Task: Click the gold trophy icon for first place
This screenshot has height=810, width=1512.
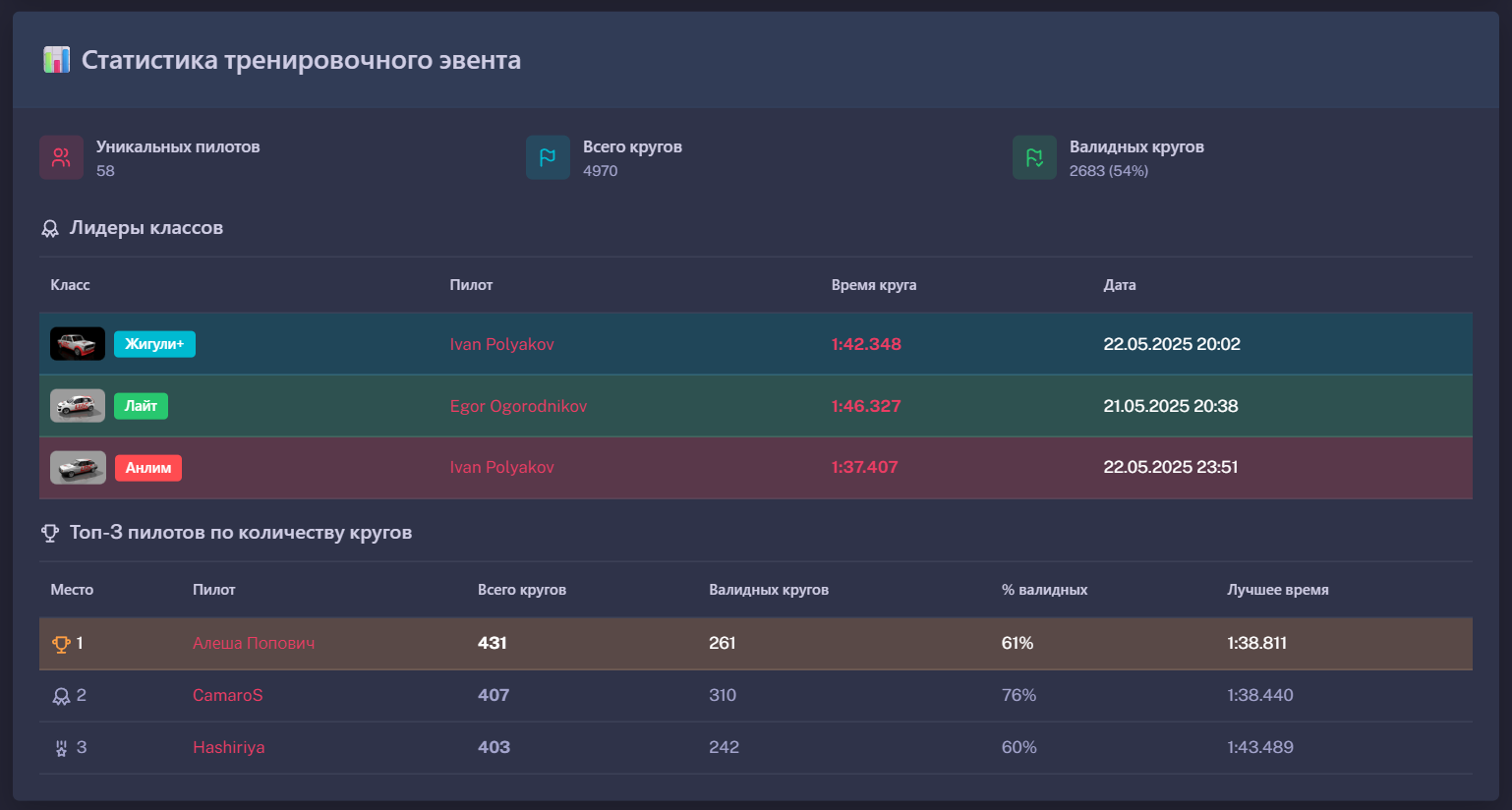Action: [61, 644]
